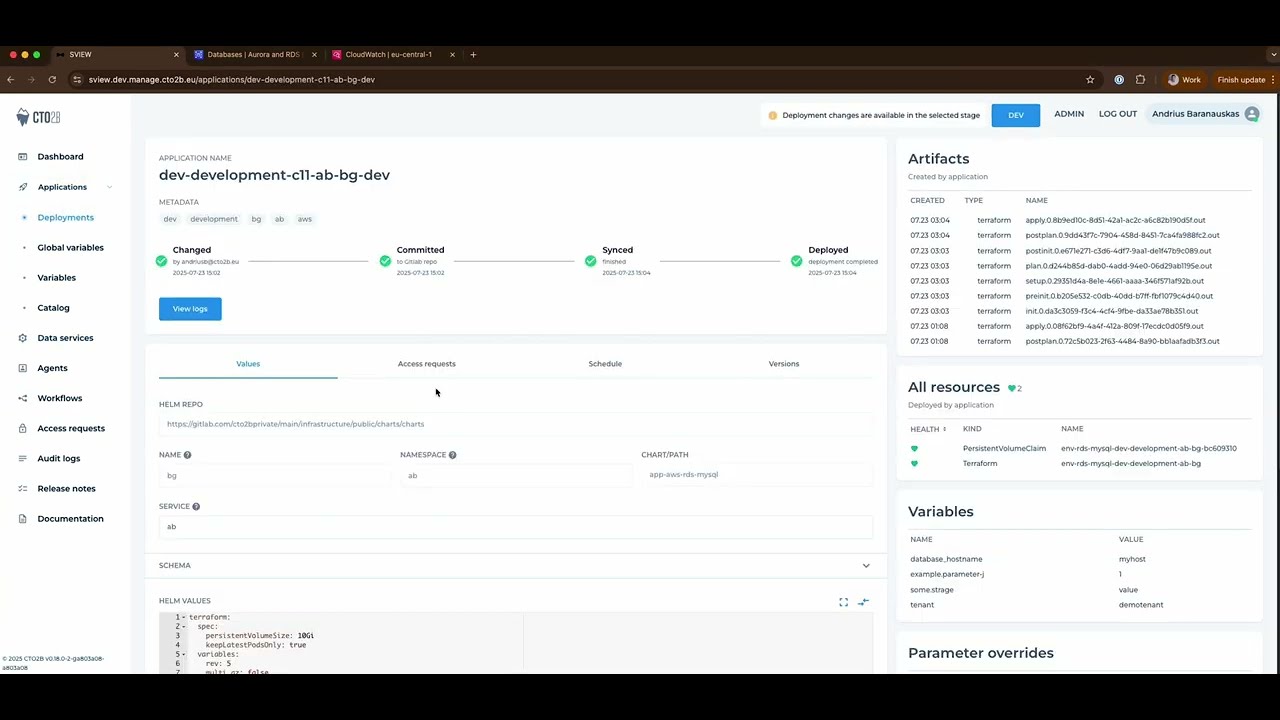
Task: Switch to the Schedule tab
Action: 605,364
